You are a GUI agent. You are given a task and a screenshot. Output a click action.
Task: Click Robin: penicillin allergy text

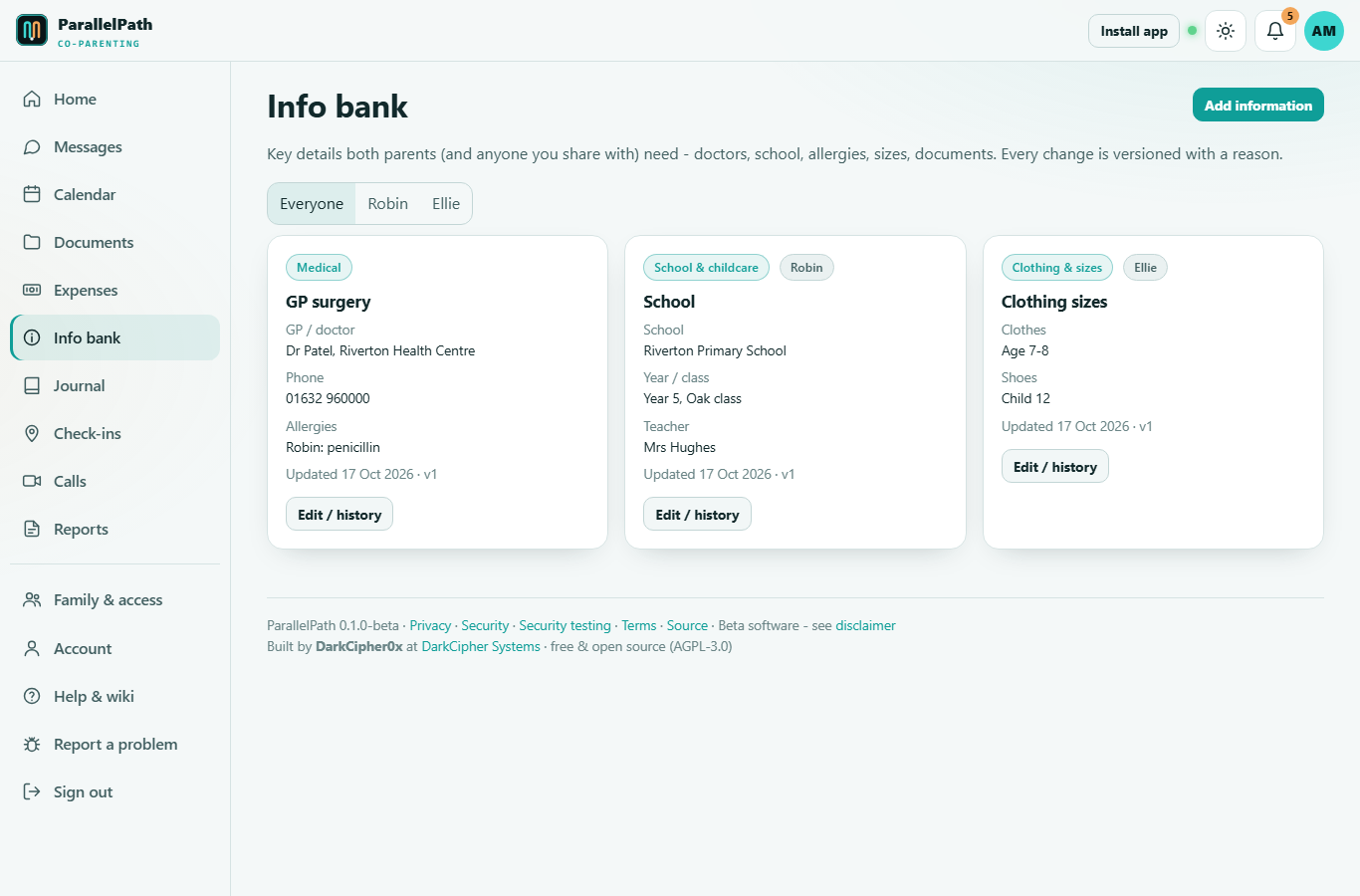333,447
